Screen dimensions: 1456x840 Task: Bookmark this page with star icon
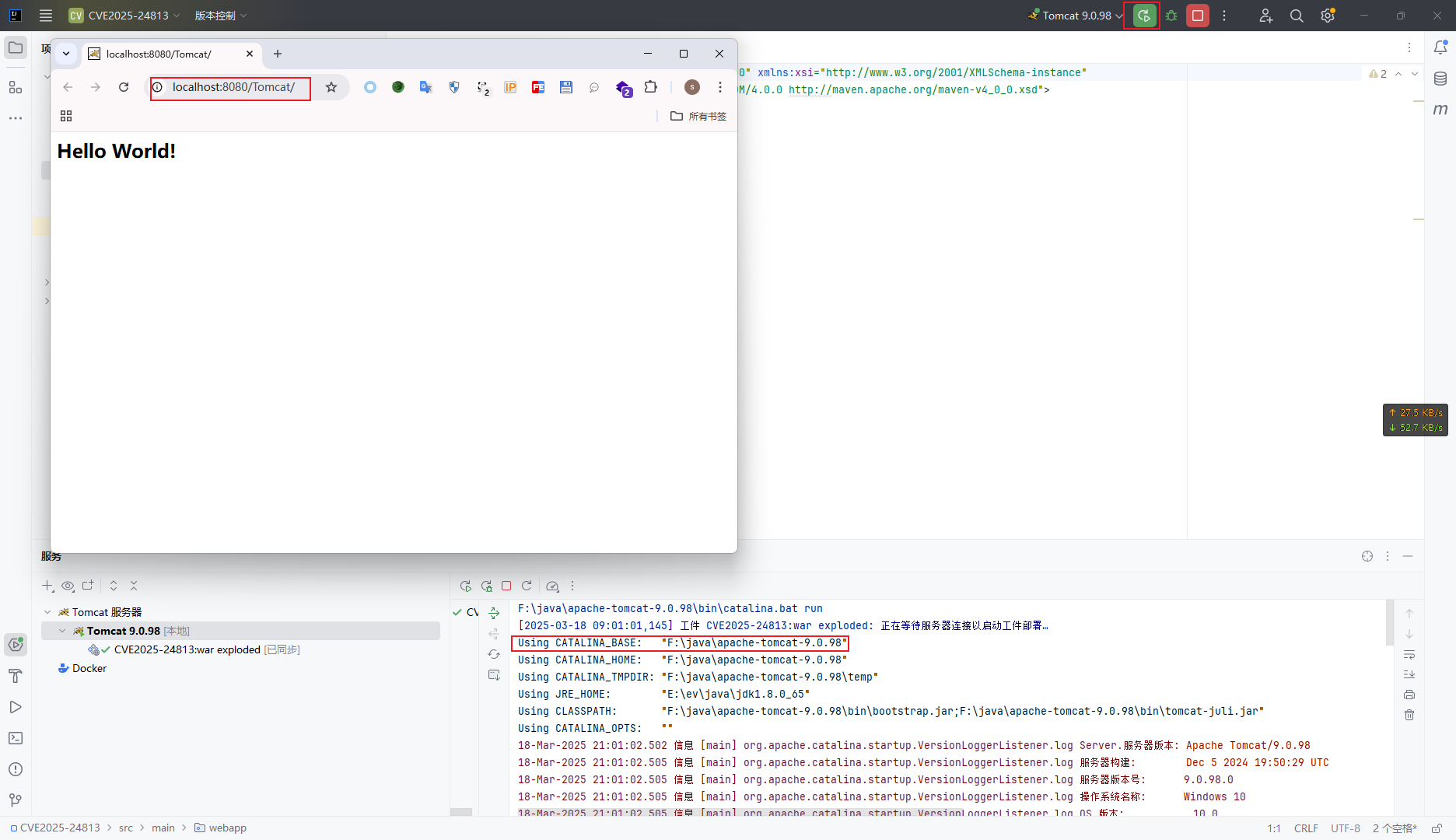coord(331,87)
